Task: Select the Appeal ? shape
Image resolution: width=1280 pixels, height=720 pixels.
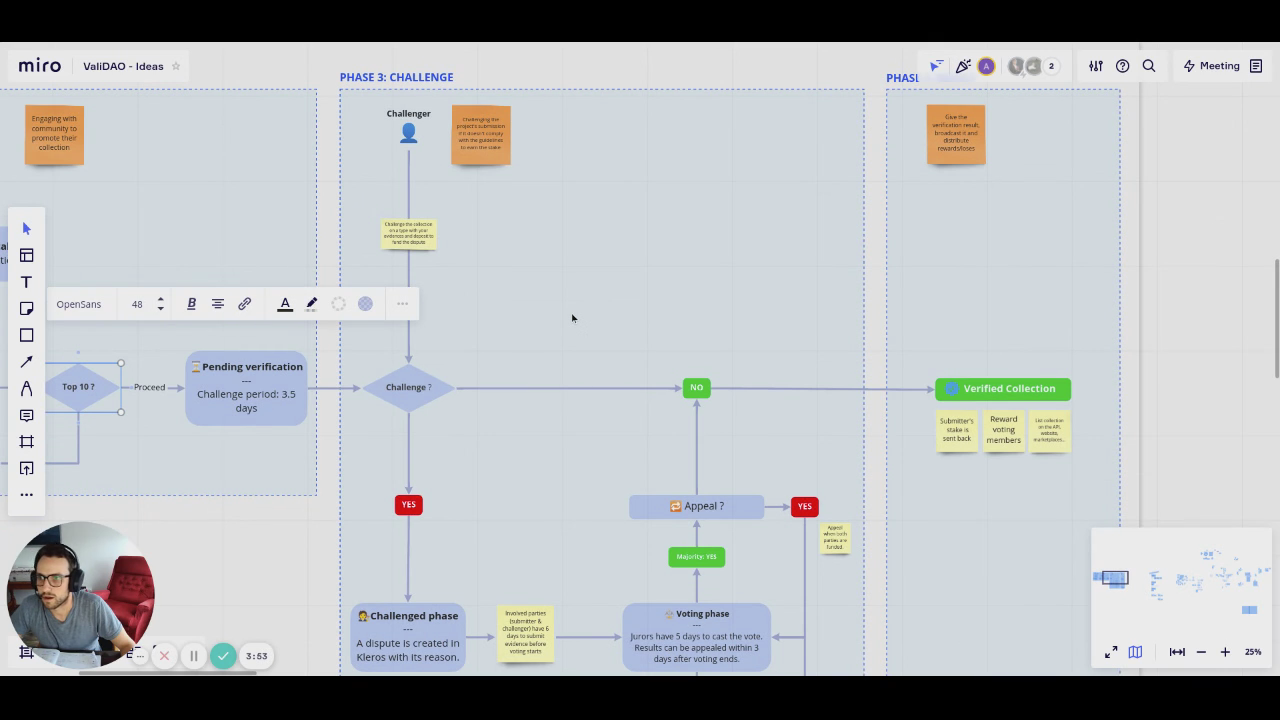Action: 696,506
